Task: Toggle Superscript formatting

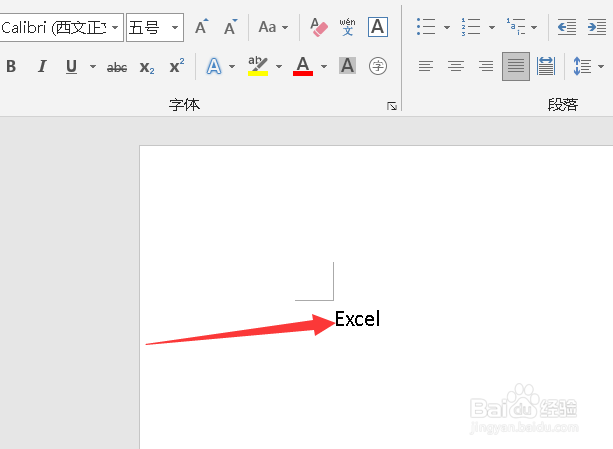Action: 177,66
